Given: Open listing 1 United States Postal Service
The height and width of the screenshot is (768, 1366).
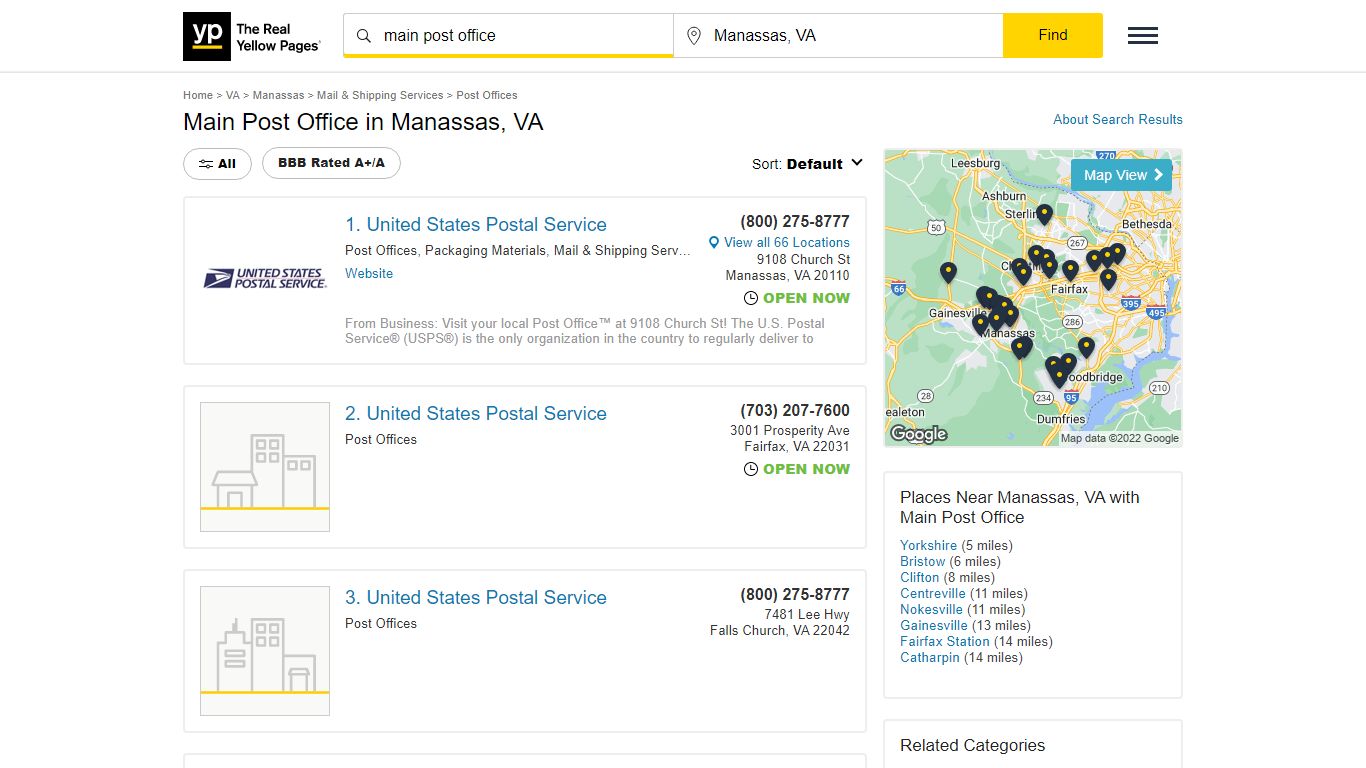Looking at the screenshot, I should tap(476, 225).
